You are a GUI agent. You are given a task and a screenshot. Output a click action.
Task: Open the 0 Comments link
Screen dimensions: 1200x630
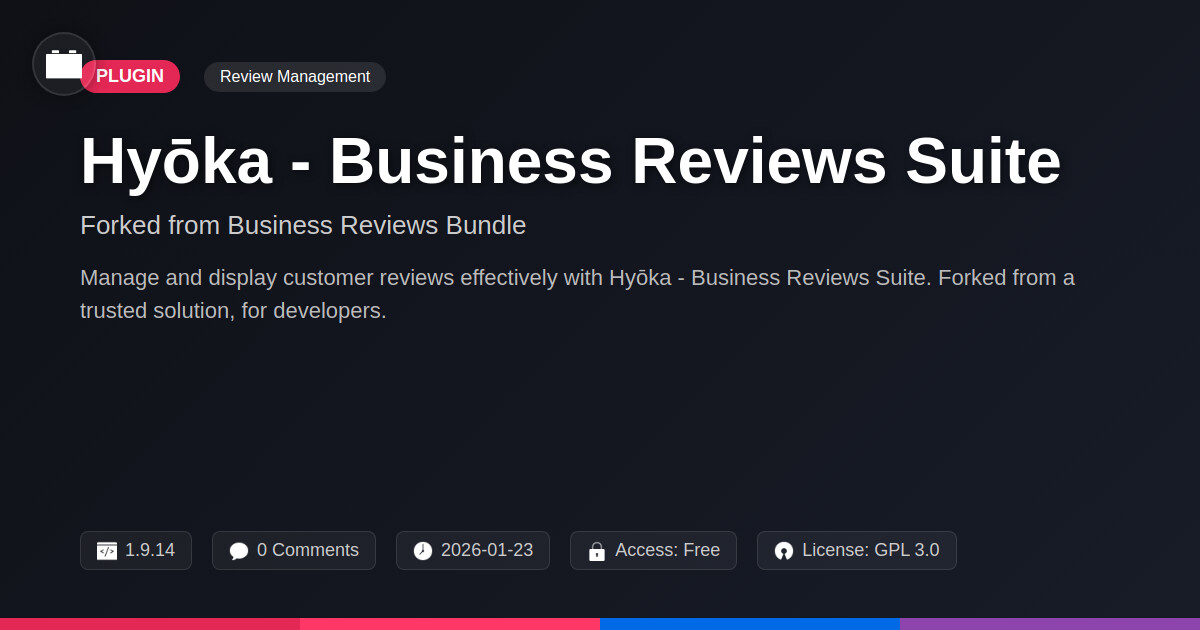click(x=307, y=550)
